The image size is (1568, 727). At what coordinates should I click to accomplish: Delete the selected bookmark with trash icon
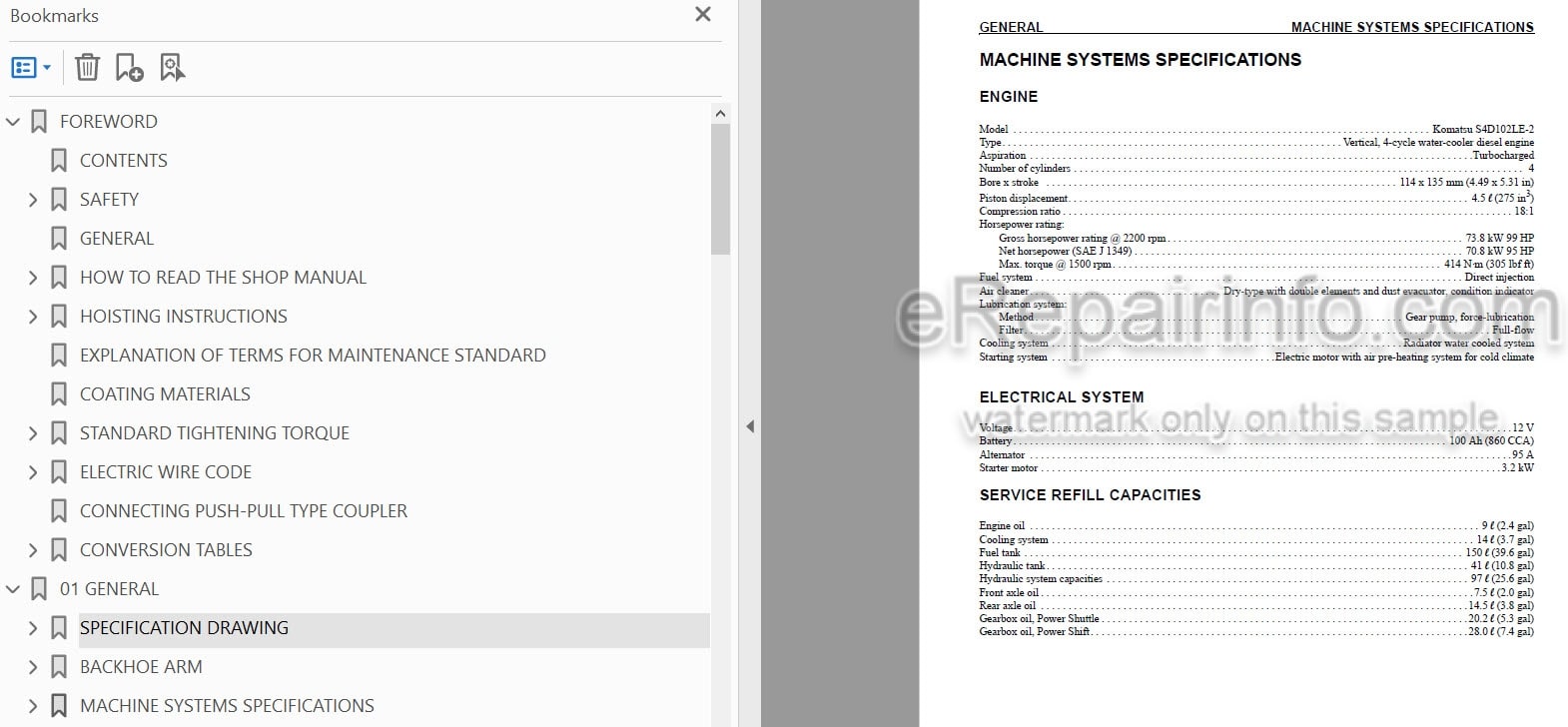tap(88, 68)
